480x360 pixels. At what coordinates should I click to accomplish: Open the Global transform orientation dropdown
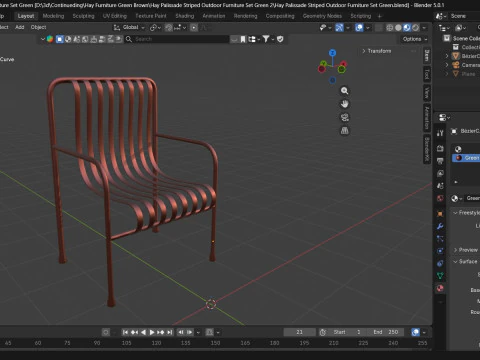coord(129,27)
